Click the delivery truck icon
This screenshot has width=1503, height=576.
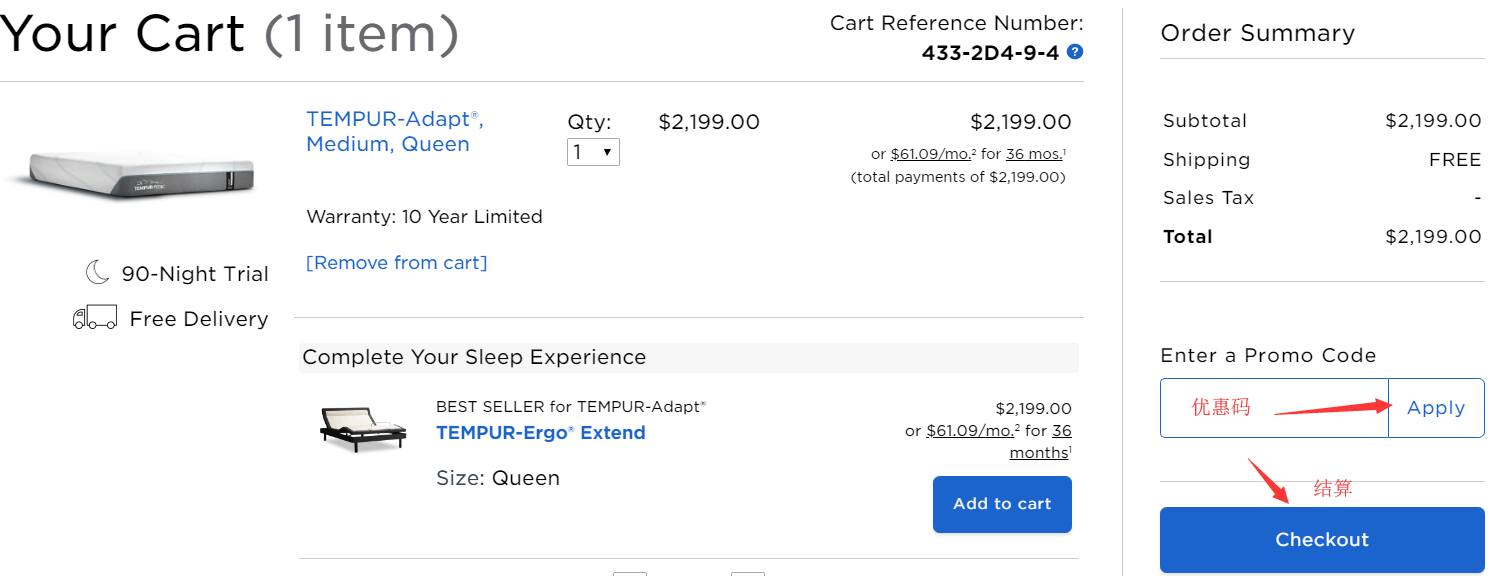(95, 318)
